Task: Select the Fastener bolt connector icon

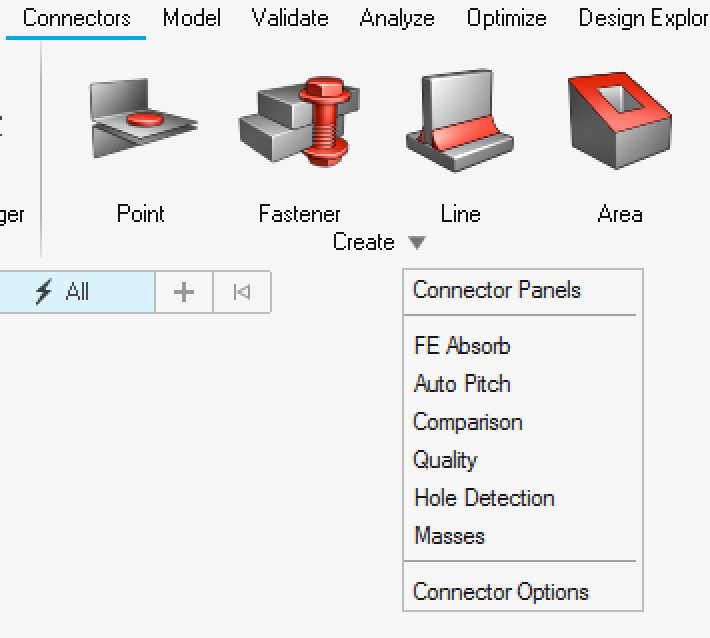Action: click(299, 121)
